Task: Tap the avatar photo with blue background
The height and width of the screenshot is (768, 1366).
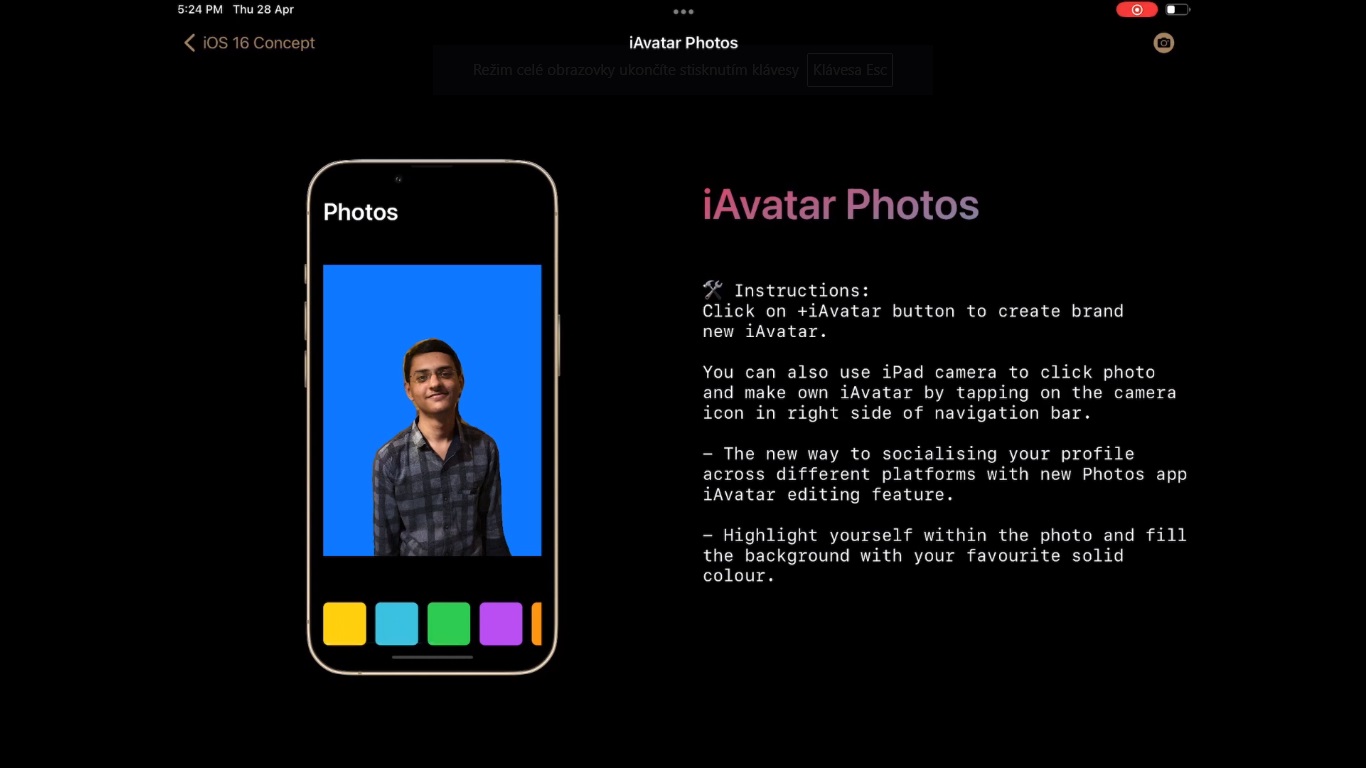Action: tap(432, 410)
